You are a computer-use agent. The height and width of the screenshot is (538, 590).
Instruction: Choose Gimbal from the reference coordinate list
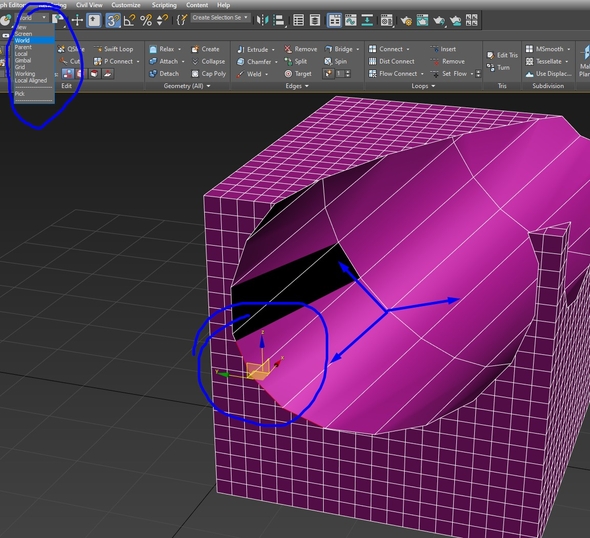[x=23, y=60]
